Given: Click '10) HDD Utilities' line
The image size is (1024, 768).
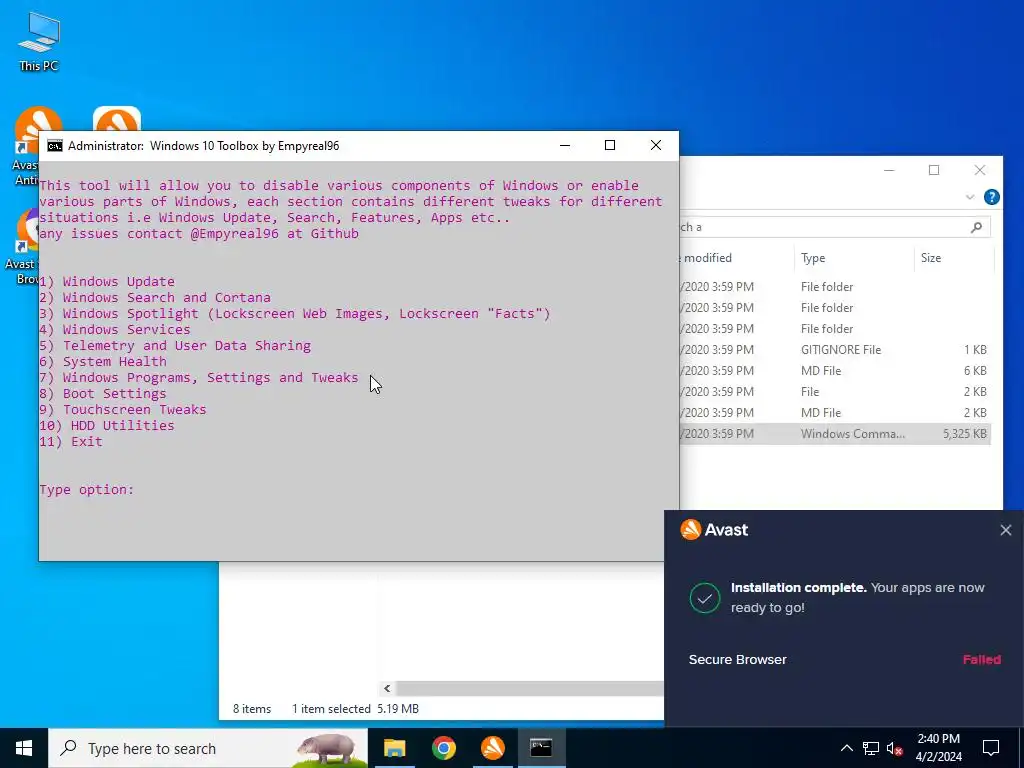Looking at the screenshot, I should pos(107,425).
